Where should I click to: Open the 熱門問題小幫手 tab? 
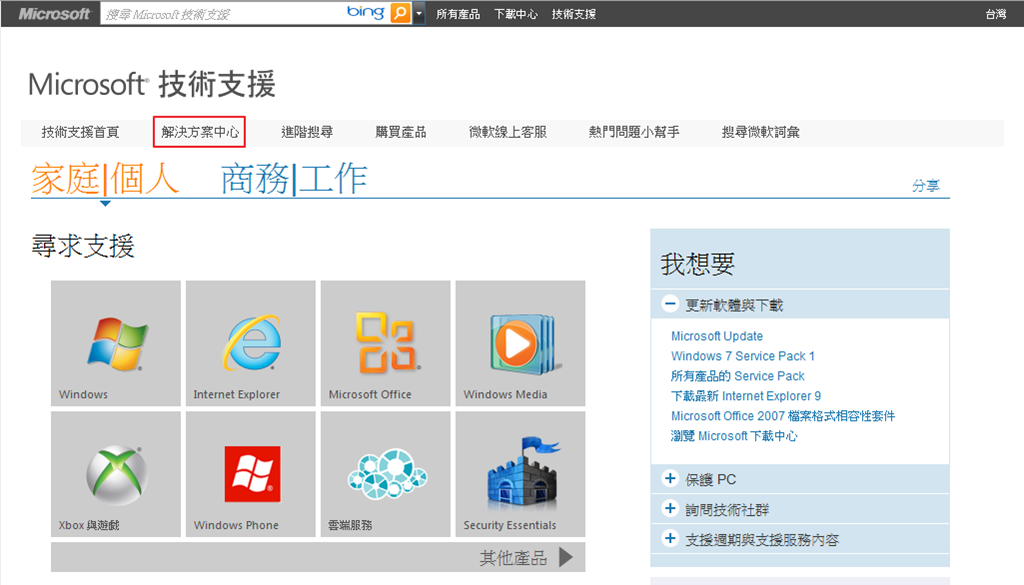634,132
